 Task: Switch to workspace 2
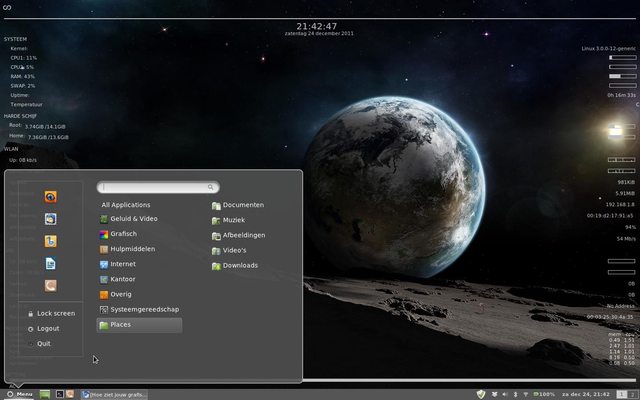click(633, 394)
